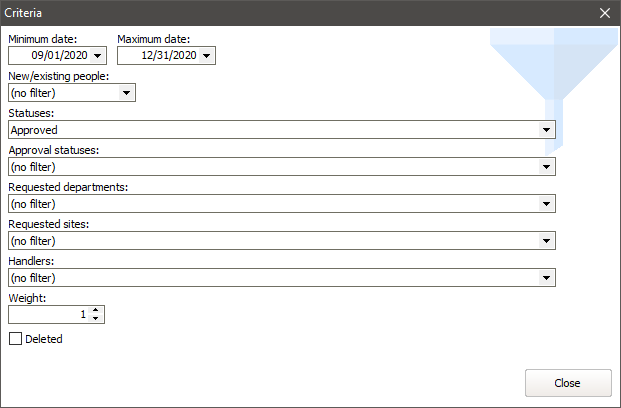Open the Statuses dropdown arrow
The height and width of the screenshot is (408, 621).
pyautogui.click(x=546, y=130)
